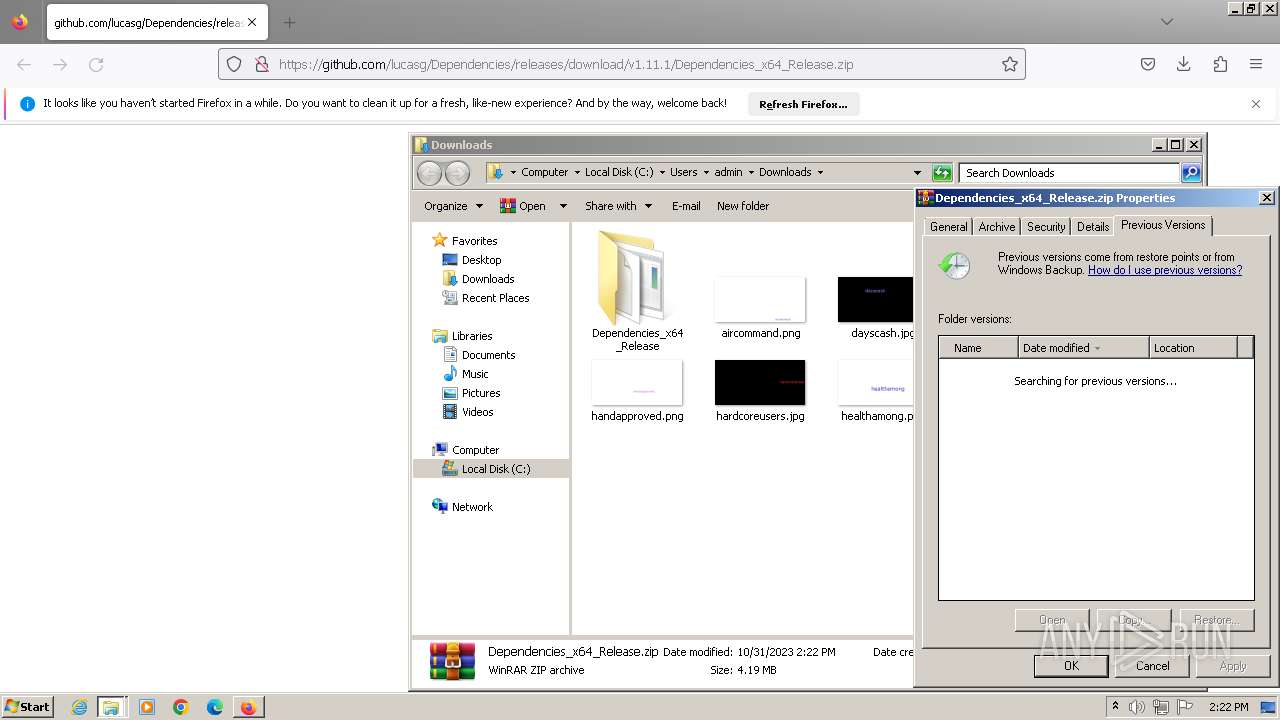Open the Firefox downloads panel arrow

click(1184, 64)
